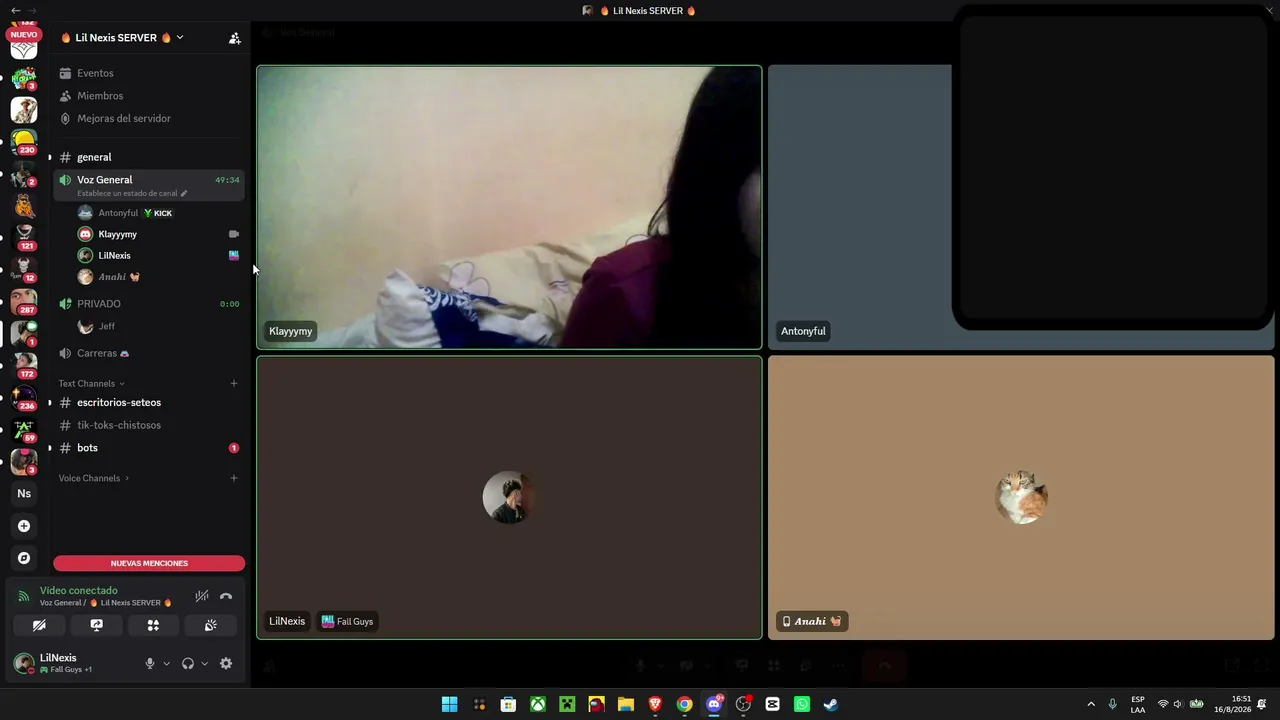The width and height of the screenshot is (1280, 720).
Task: Collapse the Text Channels category
Action: point(91,384)
